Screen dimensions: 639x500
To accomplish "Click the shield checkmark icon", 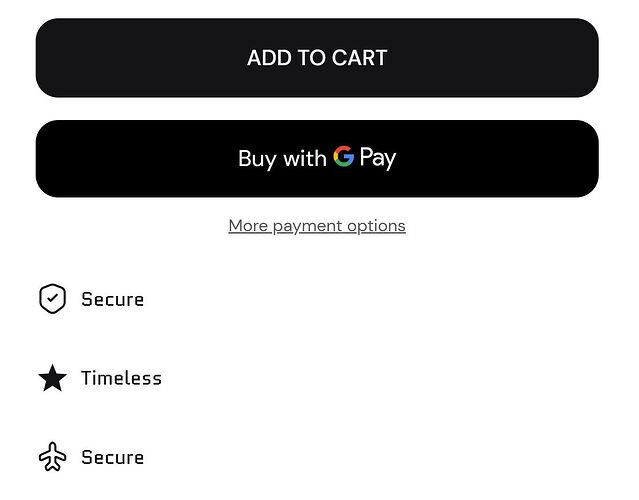I will [x=52, y=299].
